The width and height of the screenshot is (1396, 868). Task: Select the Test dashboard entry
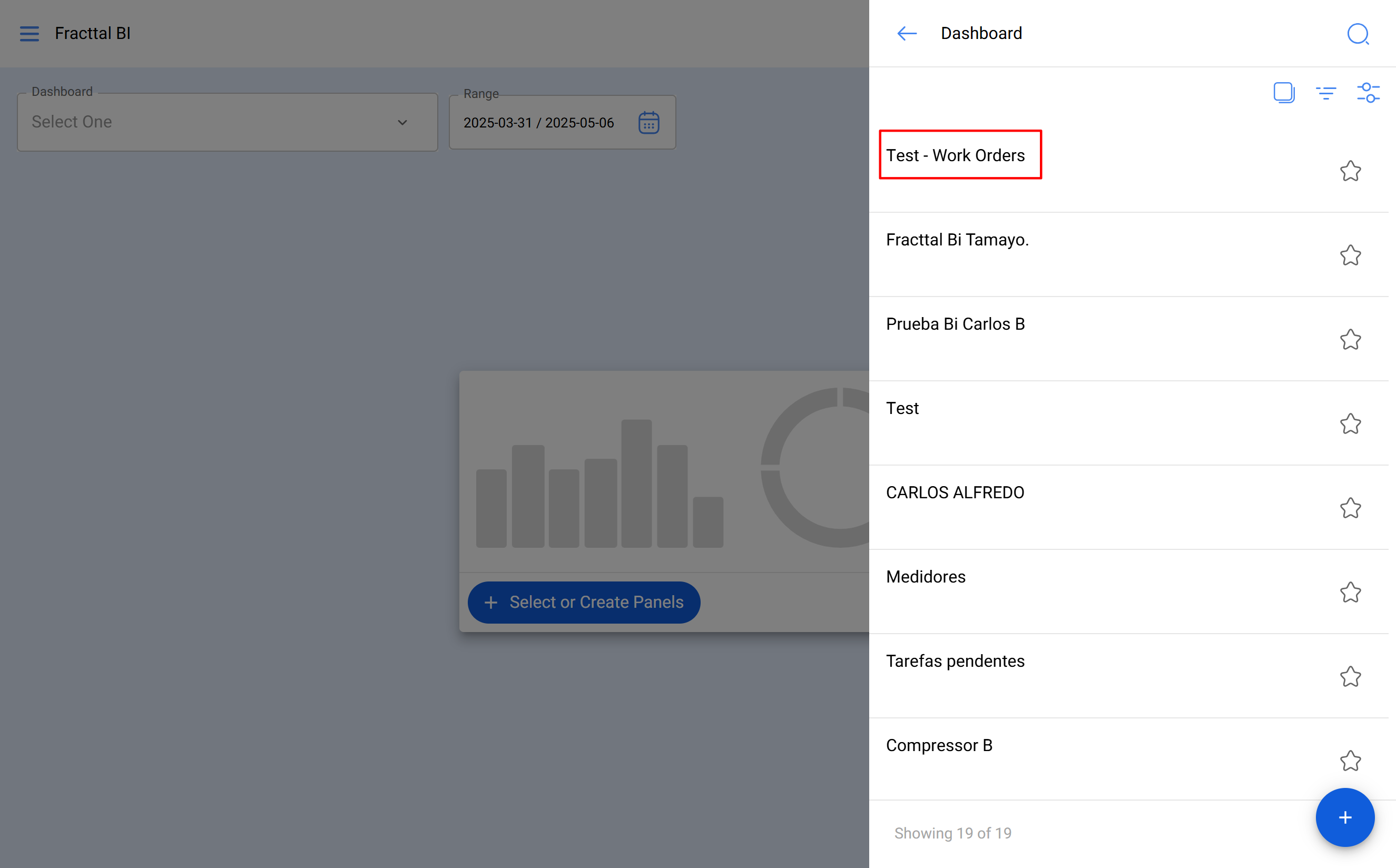pyautogui.click(x=1128, y=423)
